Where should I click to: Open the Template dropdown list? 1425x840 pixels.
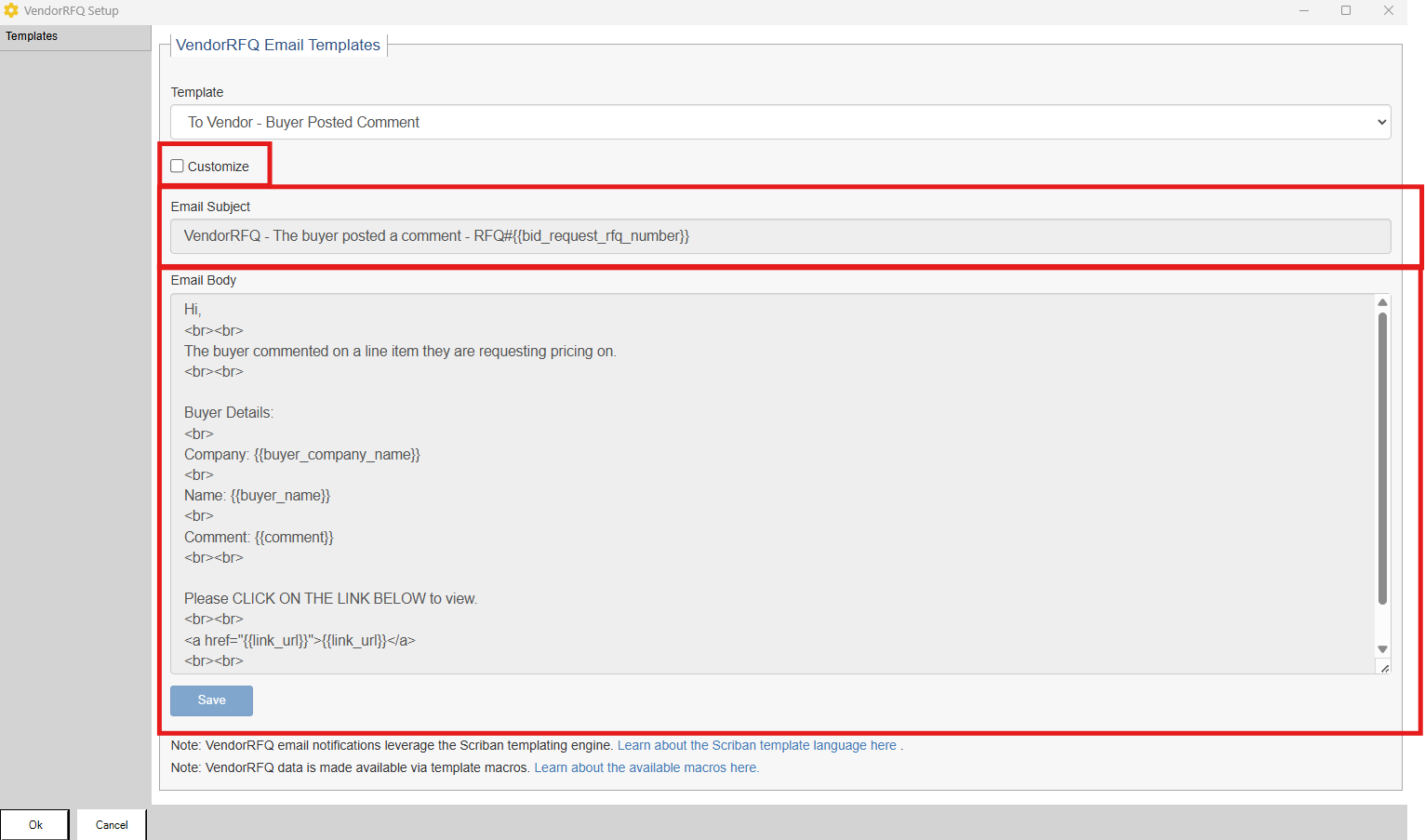click(x=780, y=122)
